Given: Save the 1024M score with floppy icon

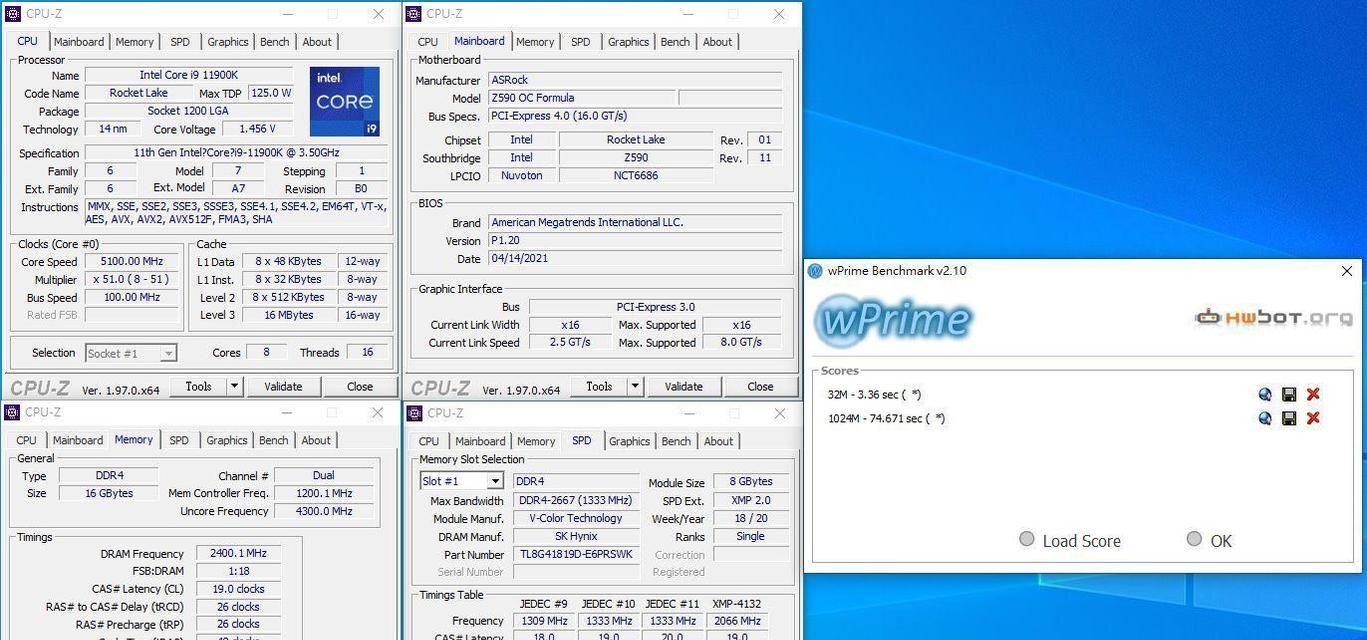Looking at the screenshot, I should coord(1289,418).
